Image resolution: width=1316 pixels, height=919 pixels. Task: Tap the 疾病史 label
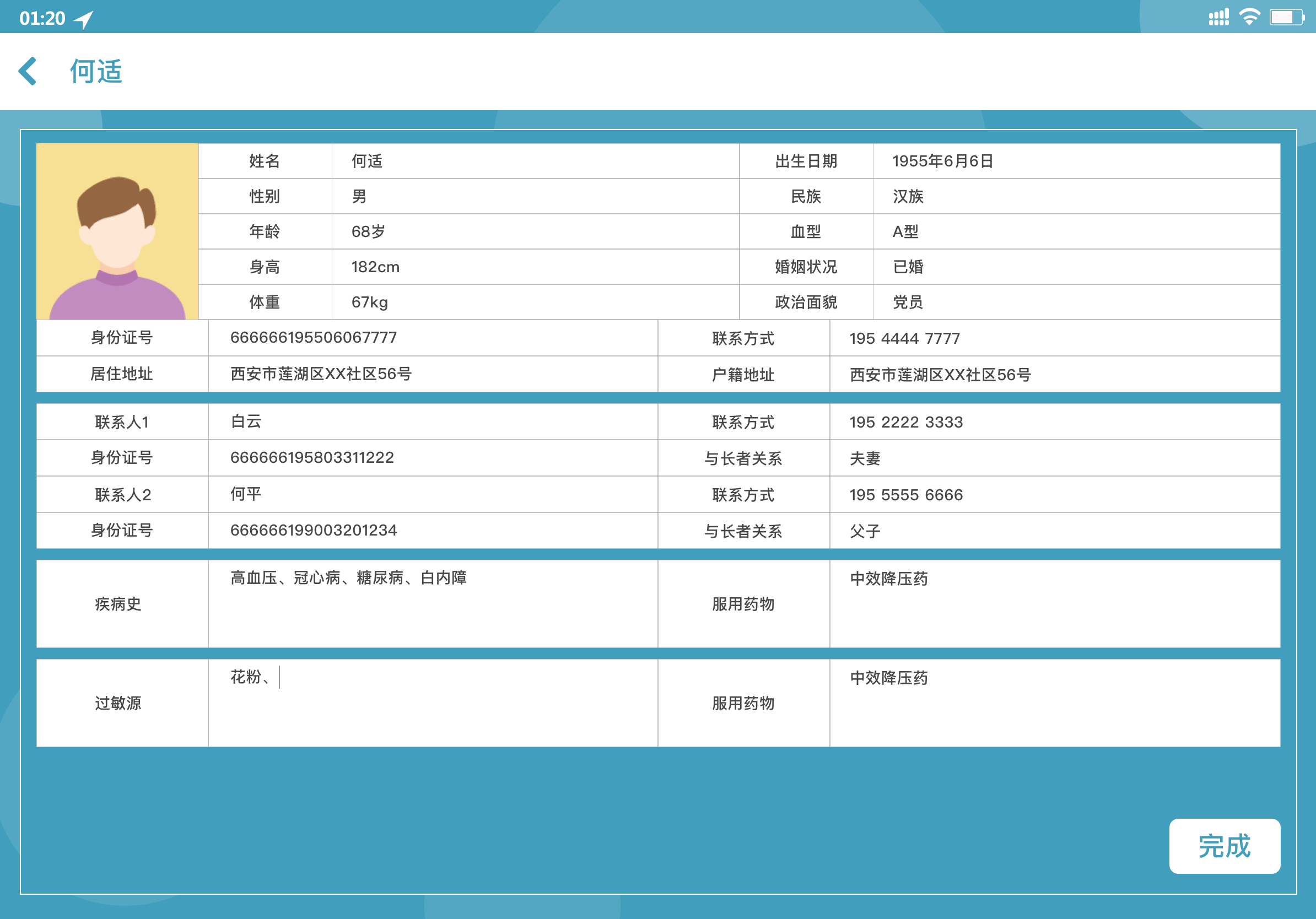click(x=118, y=604)
